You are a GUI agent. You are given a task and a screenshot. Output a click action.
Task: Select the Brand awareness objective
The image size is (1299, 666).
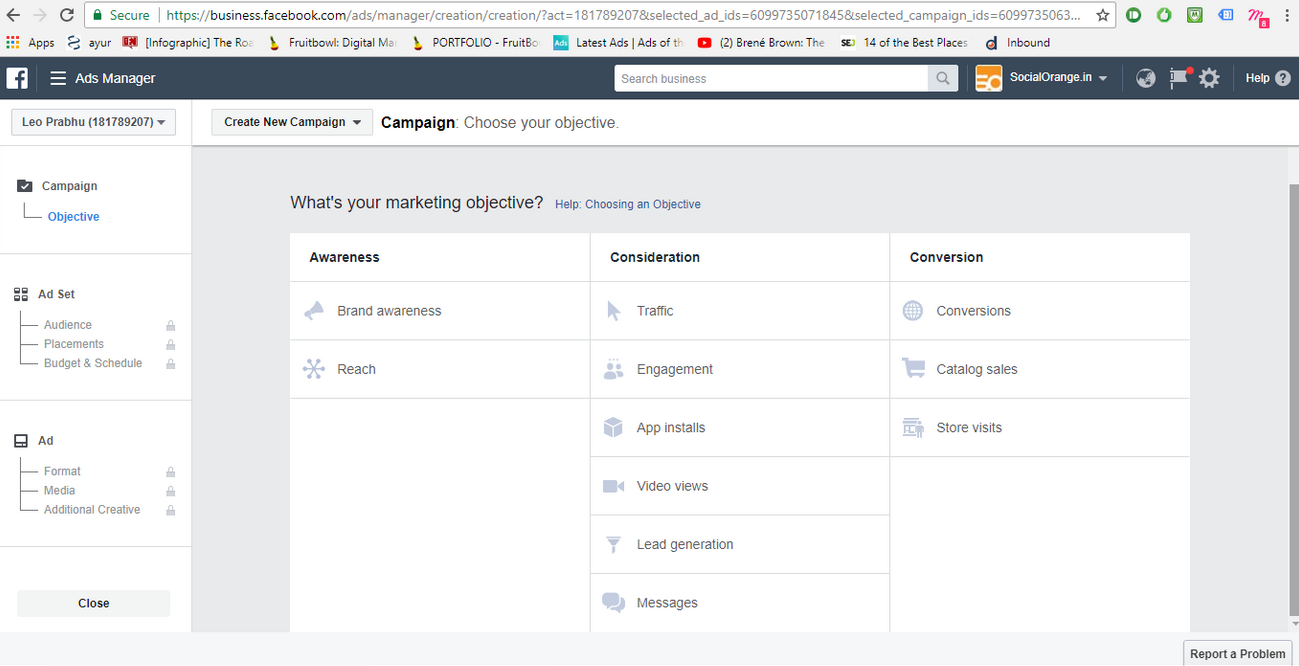(x=388, y=310)
